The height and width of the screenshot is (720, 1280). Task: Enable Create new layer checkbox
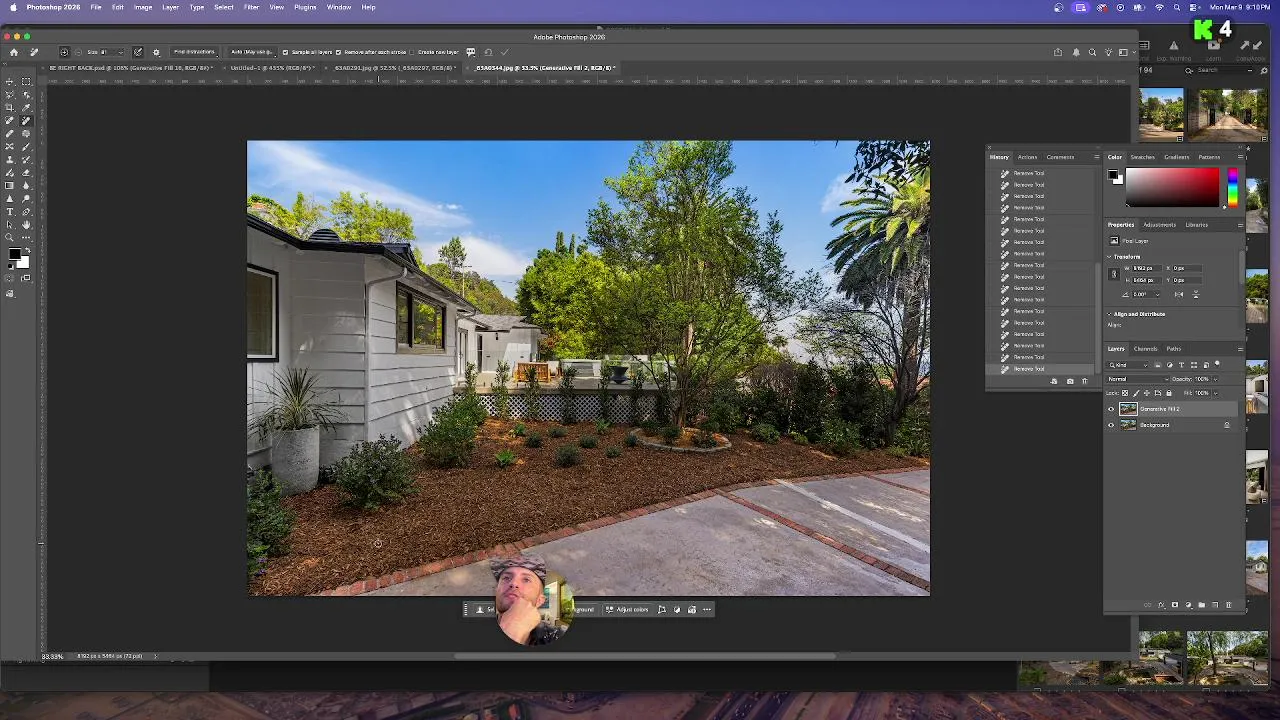412,52
